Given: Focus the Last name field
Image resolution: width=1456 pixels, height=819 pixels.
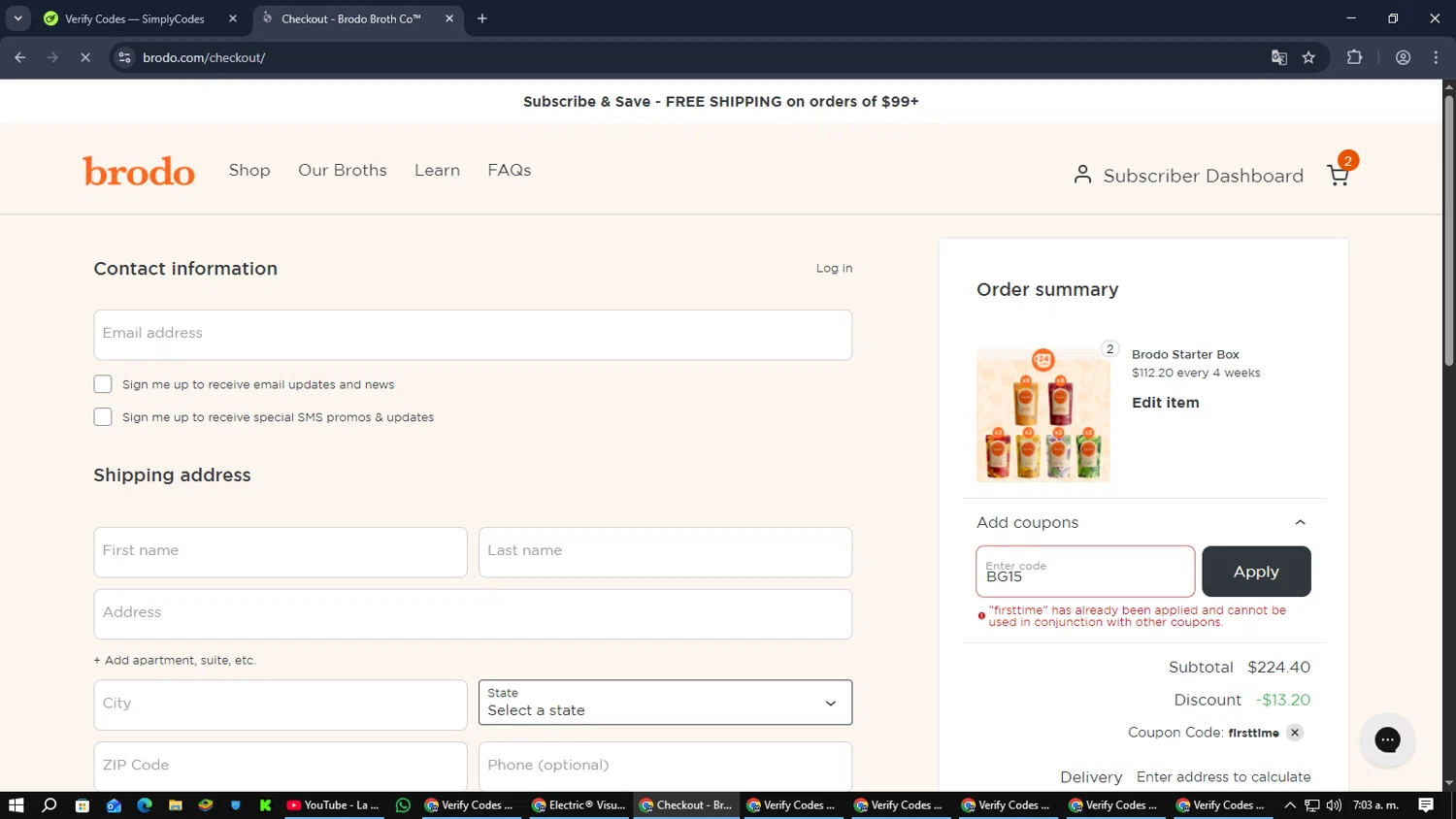Looking at the screenshot, I should click(x=665, y=552).
